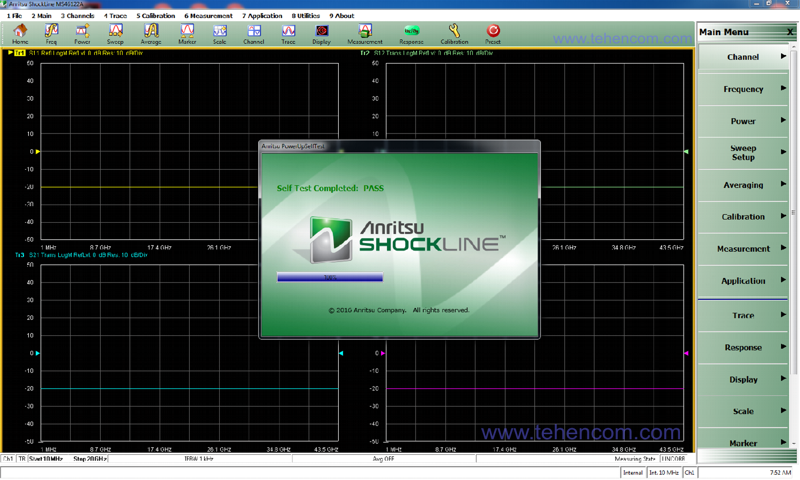Screen dimensions: 800x480
Task: Open the 7 Application menu
Action: 262,16
